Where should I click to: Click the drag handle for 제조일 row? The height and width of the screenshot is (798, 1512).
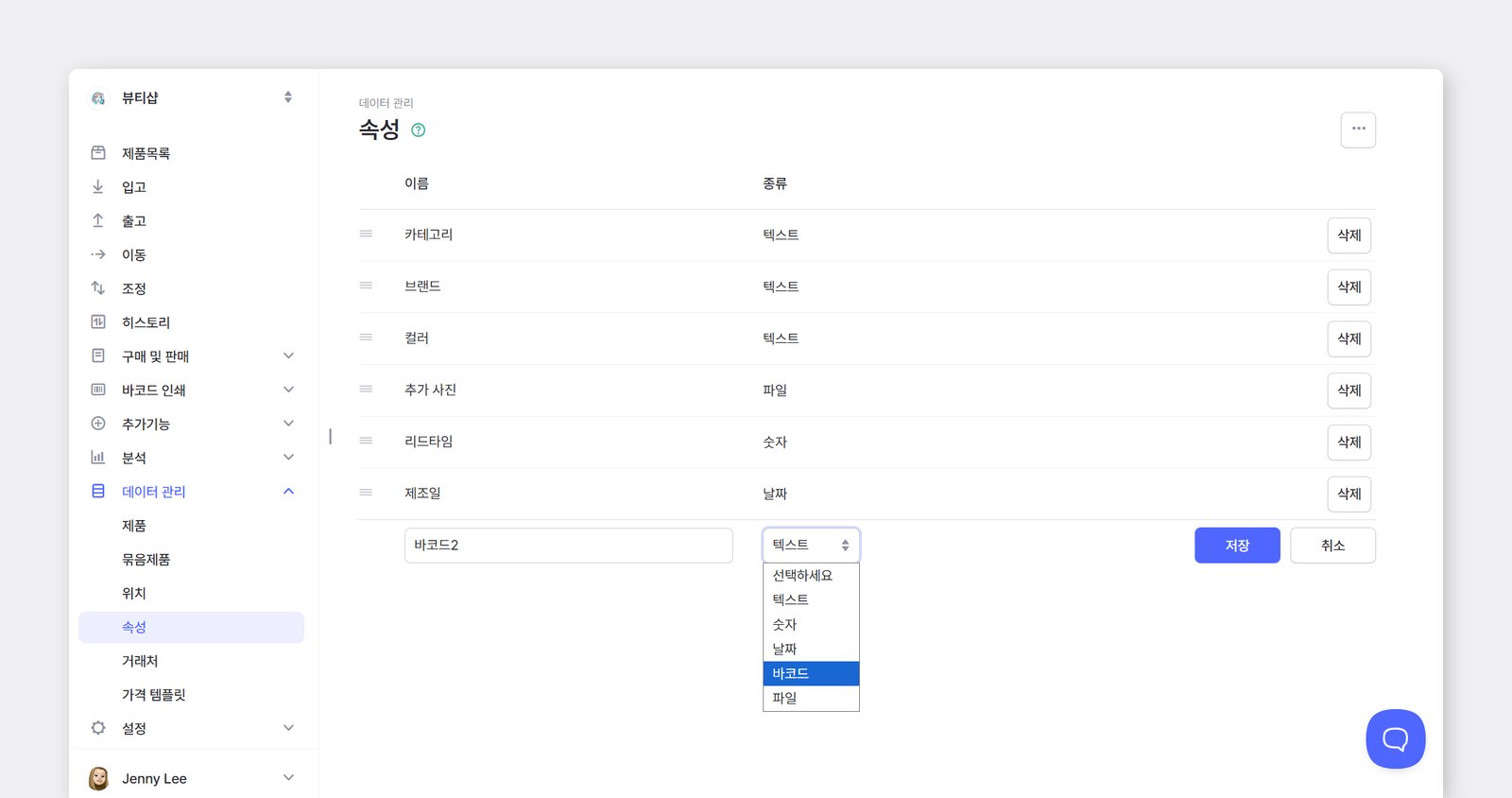[x=366, y=493]
